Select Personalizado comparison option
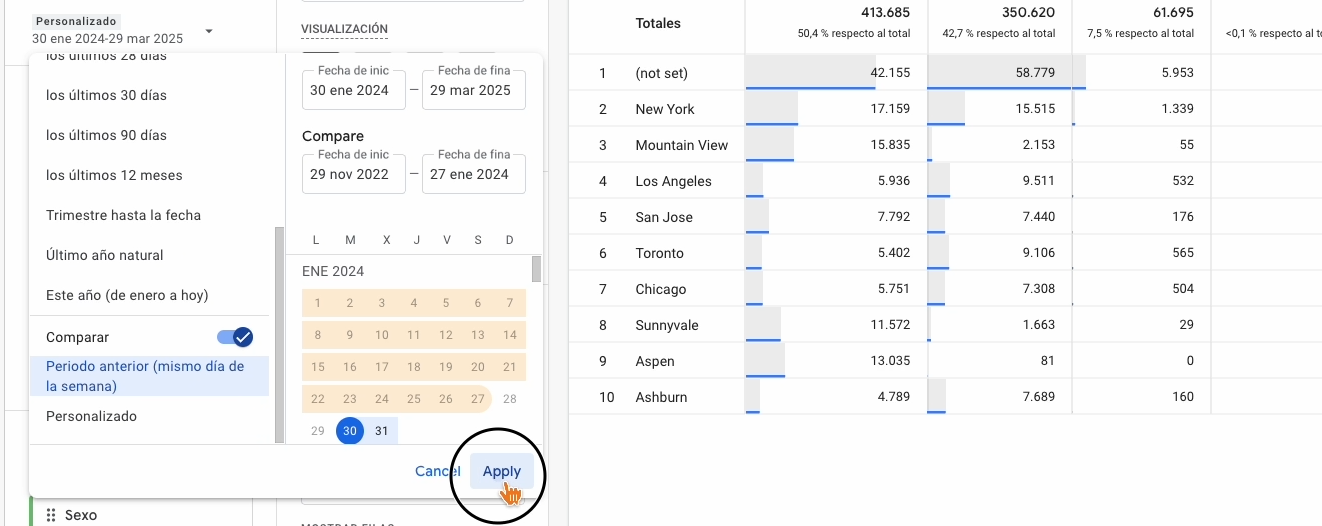 pos(91,416)
